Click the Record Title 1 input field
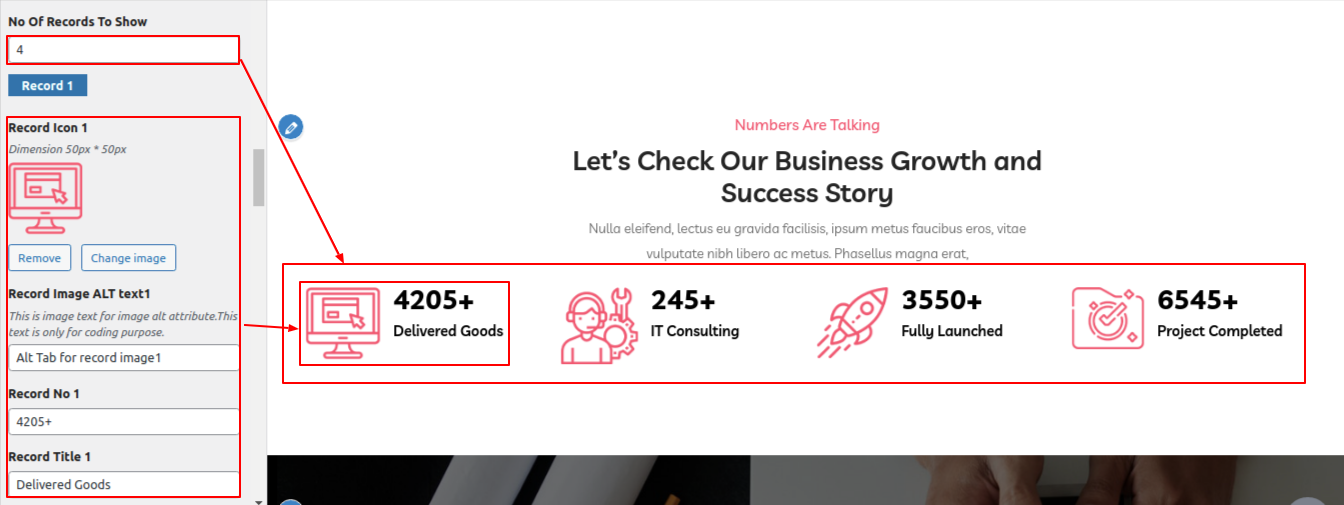This screenshot has height=505, width=1344. click(x=123, y=484)
